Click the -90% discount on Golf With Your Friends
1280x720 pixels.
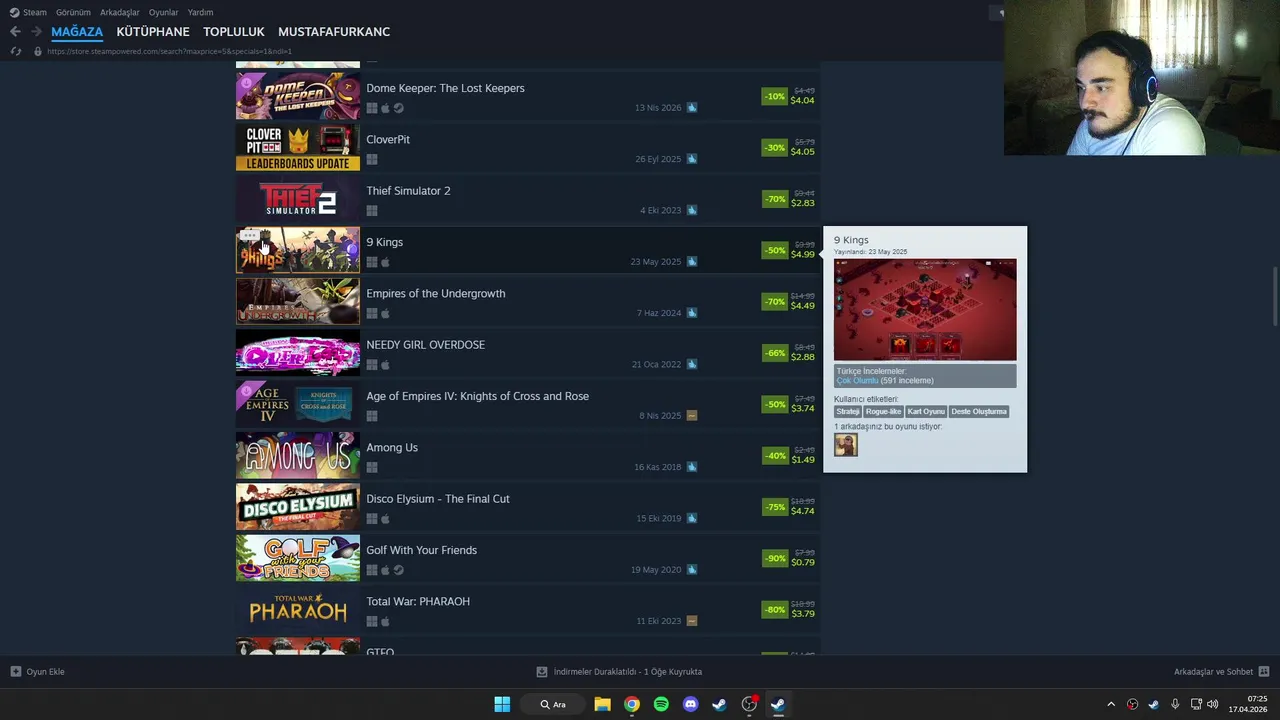pyautogui.click(x=775, y=558)
